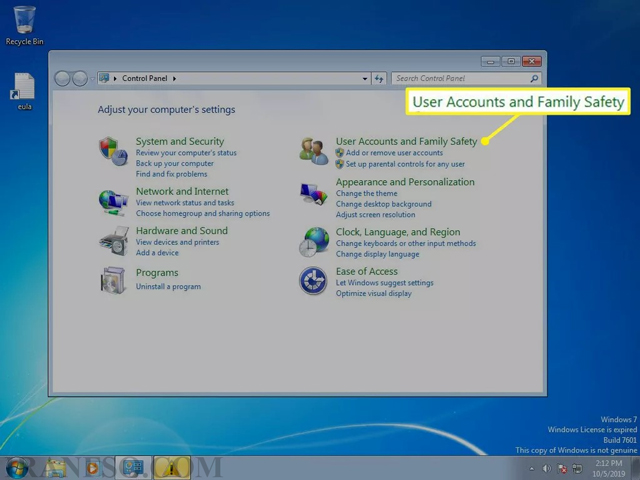Expand arrow after Control Panel breadcrumb
This screenshot has width=640, height=480.
tap(174, 78)
